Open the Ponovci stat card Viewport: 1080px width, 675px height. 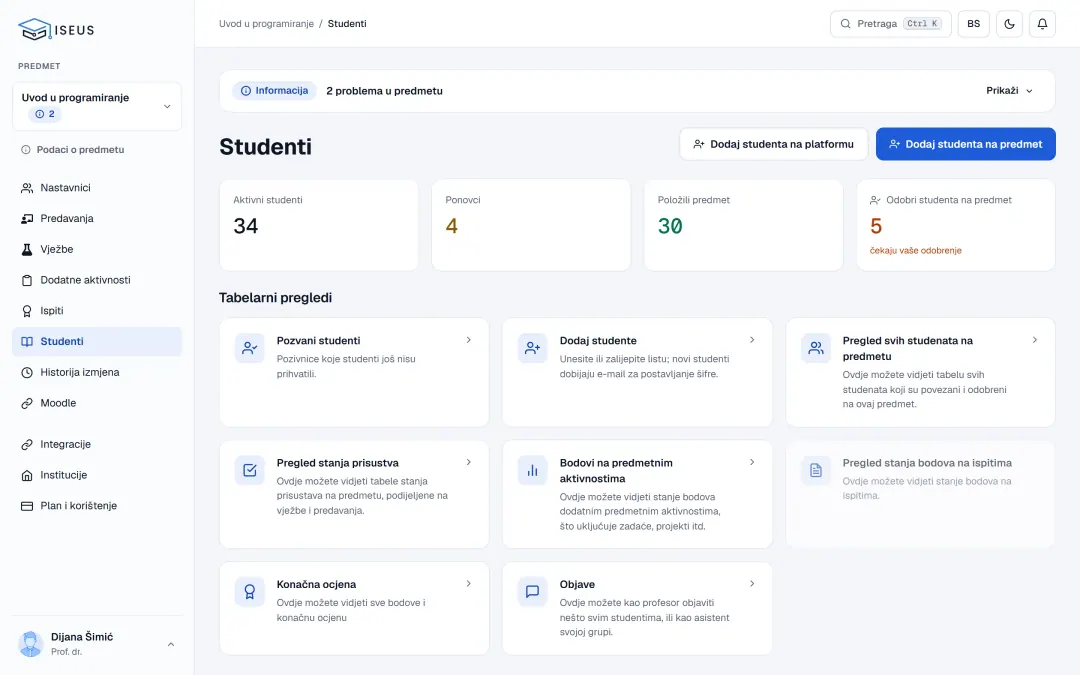531,225
